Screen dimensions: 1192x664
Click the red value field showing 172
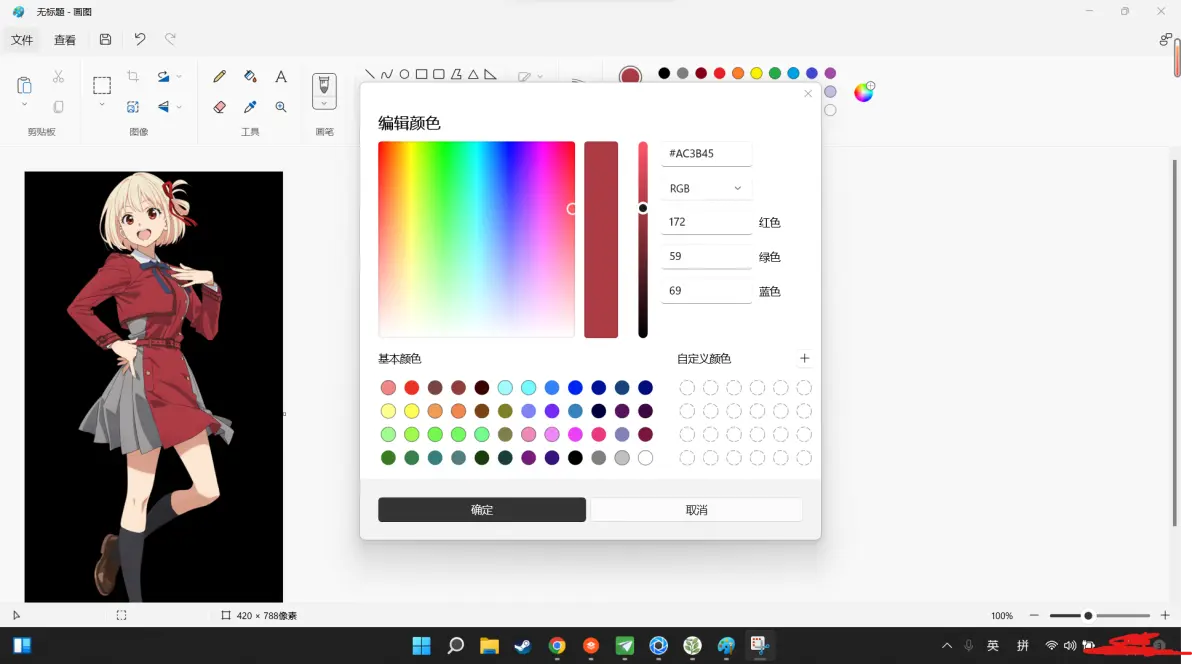pyautogui.click(x=706, y=222)
